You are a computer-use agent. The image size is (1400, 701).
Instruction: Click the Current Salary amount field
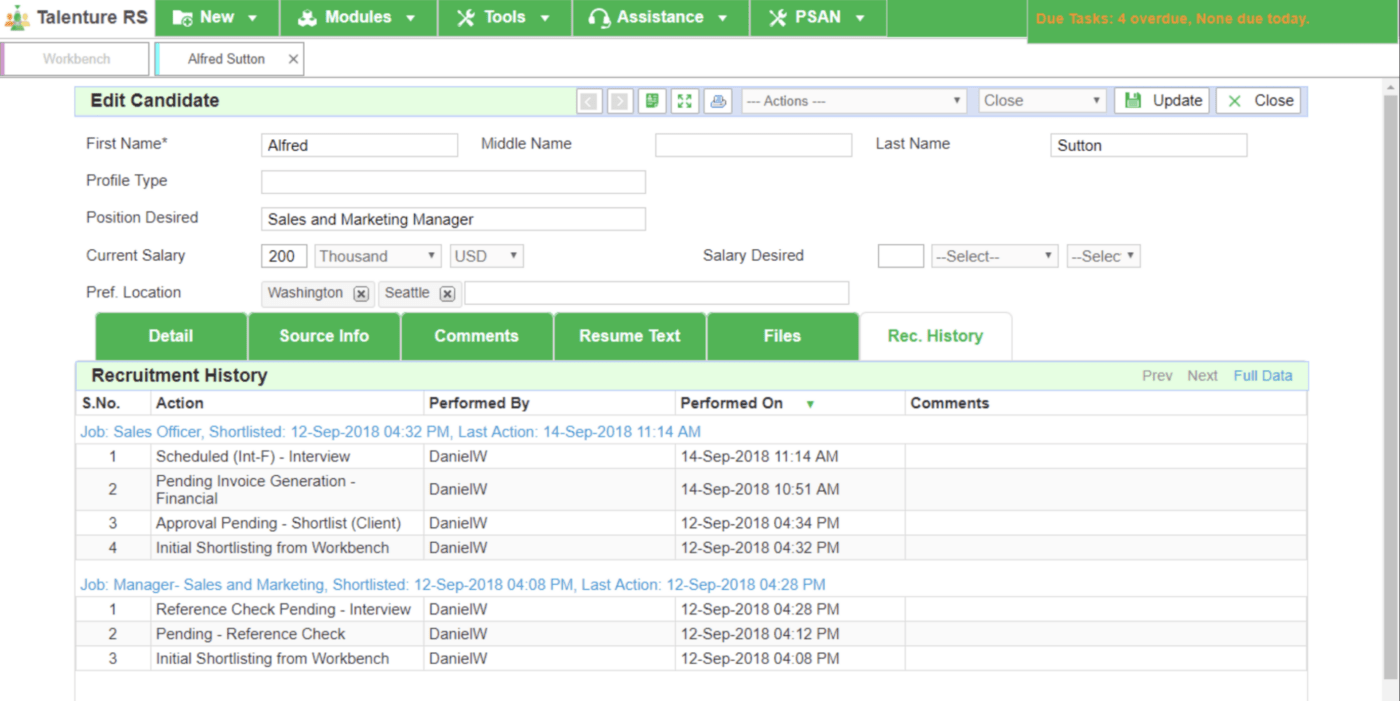click(284, 256)
